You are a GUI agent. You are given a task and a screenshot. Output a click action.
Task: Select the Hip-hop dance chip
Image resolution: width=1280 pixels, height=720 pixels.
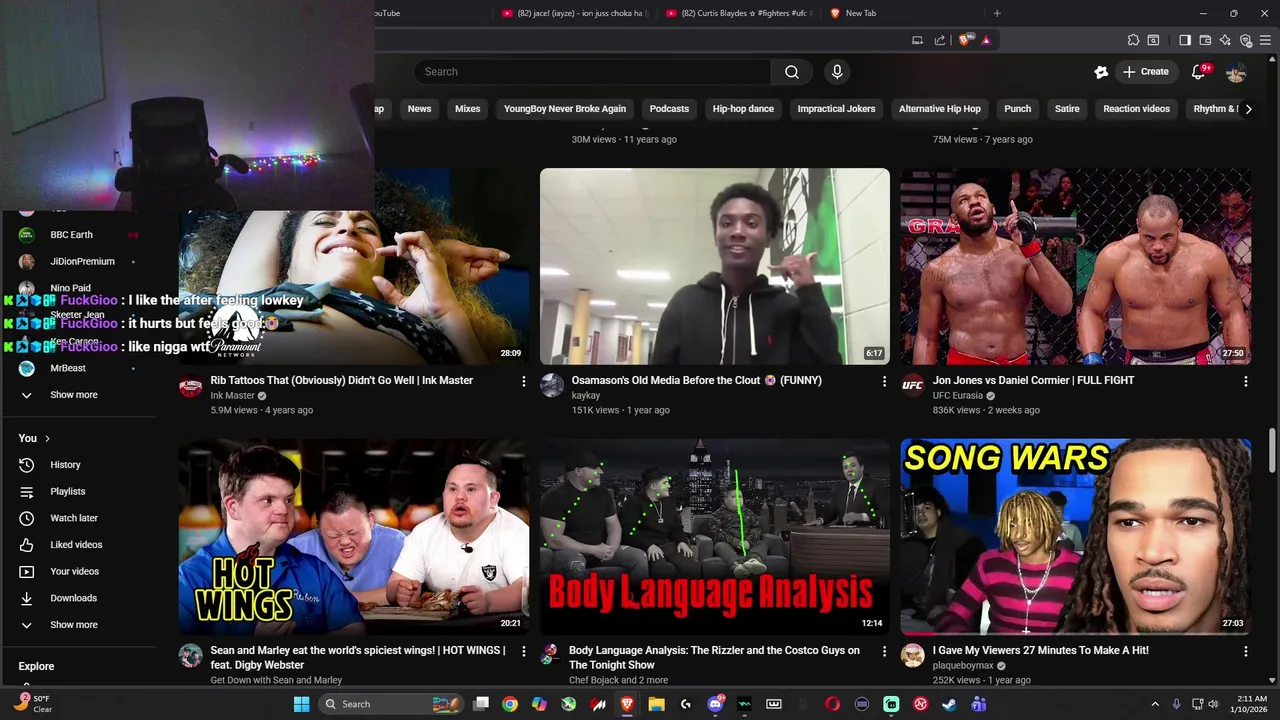pyautogui.click(x=743, y=109)
